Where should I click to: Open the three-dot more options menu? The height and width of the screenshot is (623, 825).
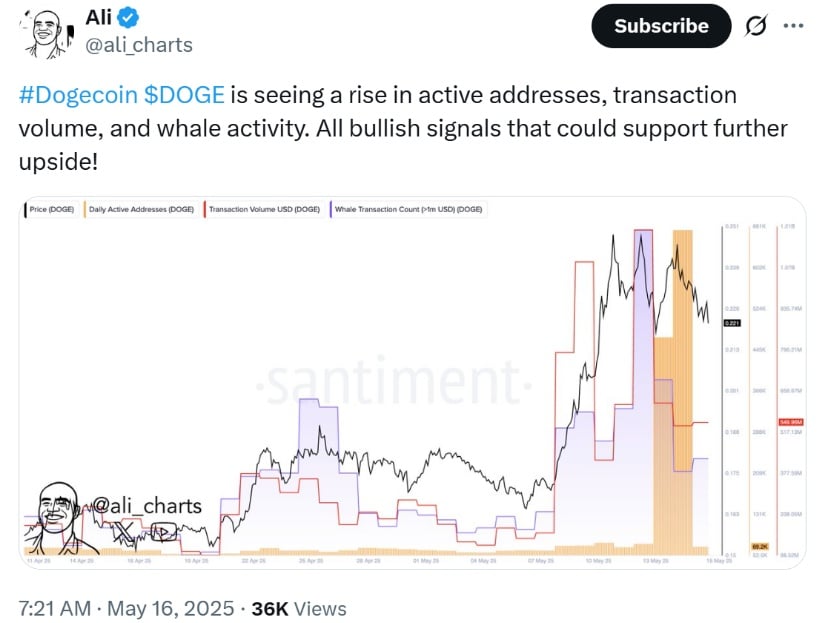click(x=794, y=26)
